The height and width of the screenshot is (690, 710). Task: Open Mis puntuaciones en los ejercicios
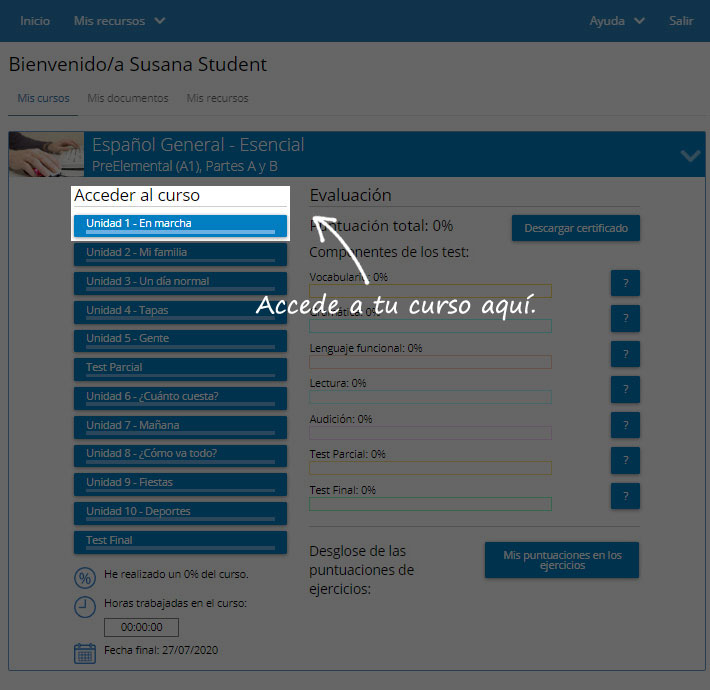[x=561, y=560]
